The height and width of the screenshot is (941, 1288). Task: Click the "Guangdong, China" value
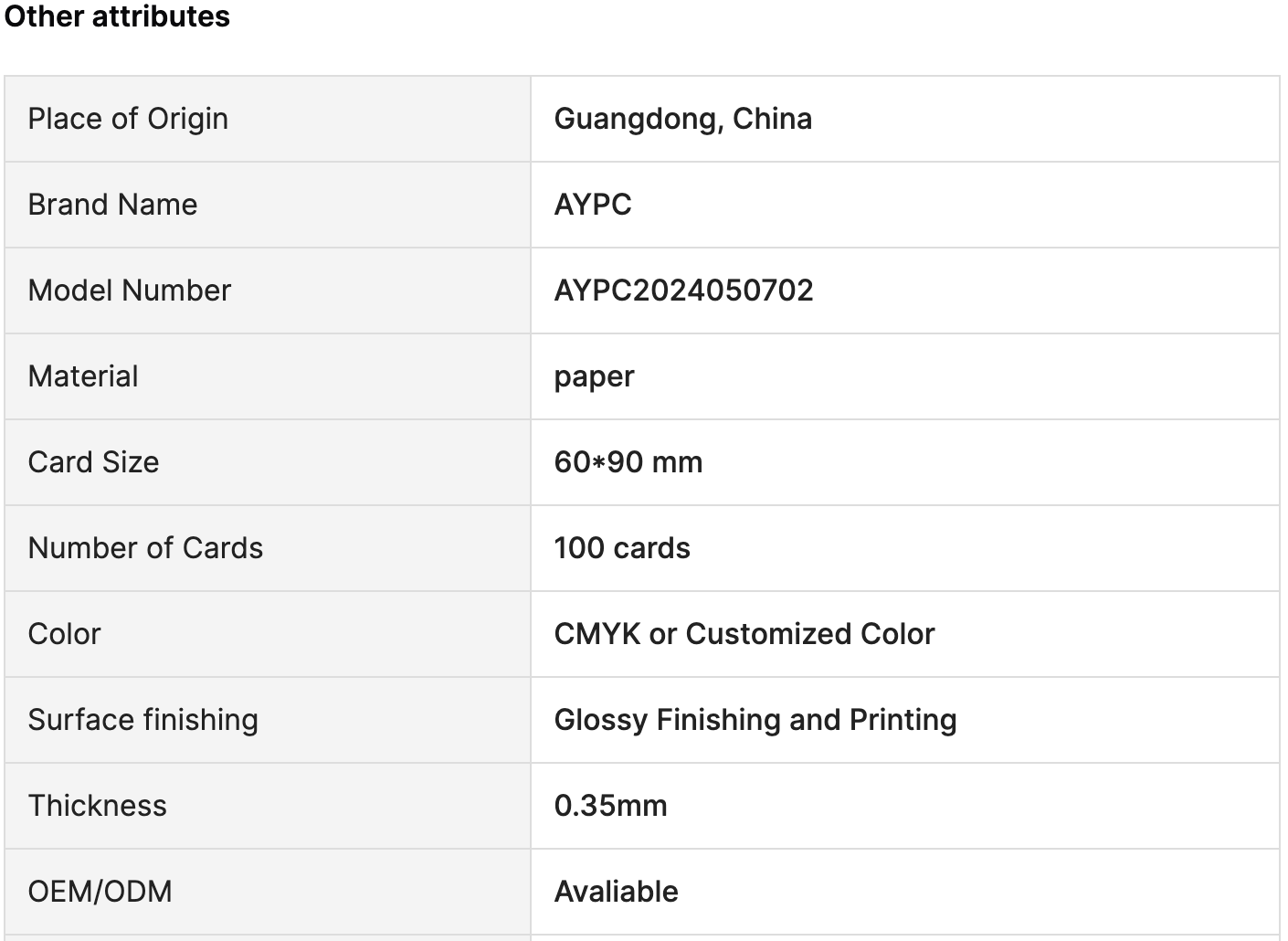pyautogui.click(x=682, y=119)
